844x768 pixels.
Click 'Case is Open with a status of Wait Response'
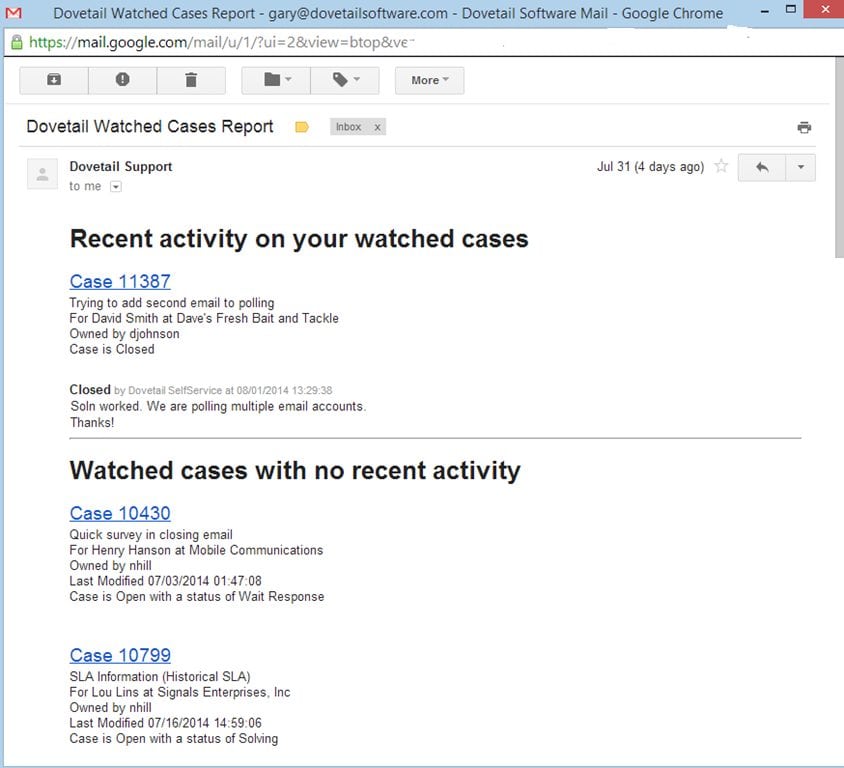[x=196, y=597]
